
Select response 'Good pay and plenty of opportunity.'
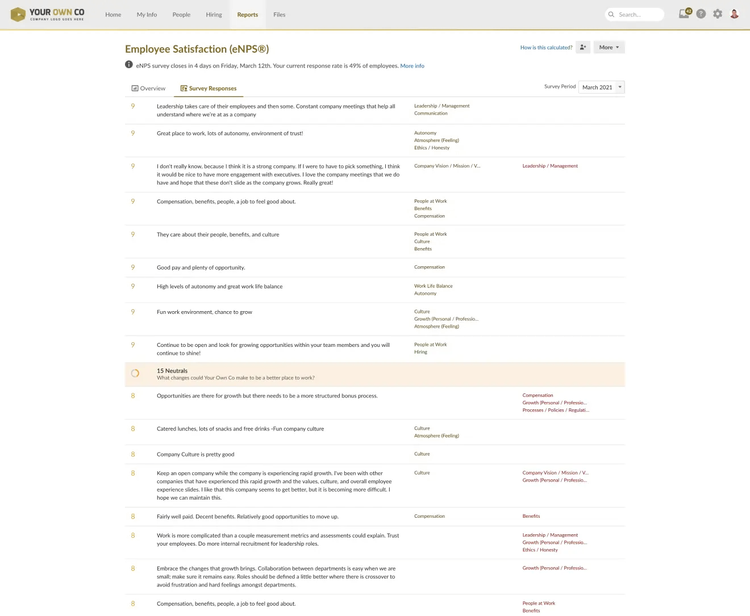(375, 268)
